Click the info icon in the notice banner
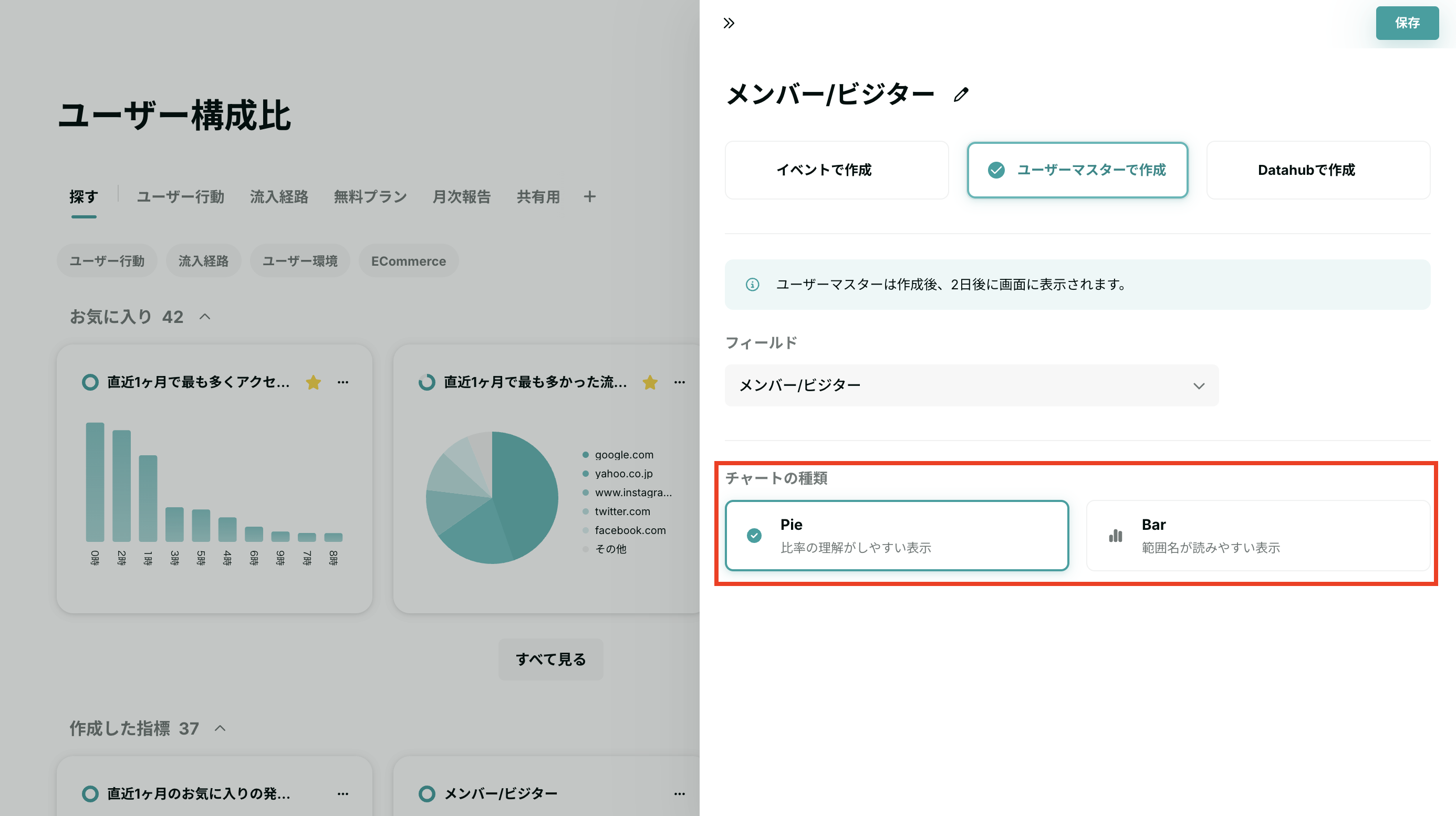This screenshot has width=1456, height=816. click(x=752, y=284)
